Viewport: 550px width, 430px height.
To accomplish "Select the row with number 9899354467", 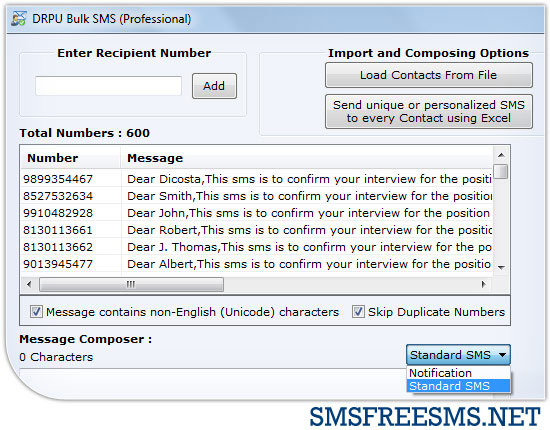I will [256, 179].
